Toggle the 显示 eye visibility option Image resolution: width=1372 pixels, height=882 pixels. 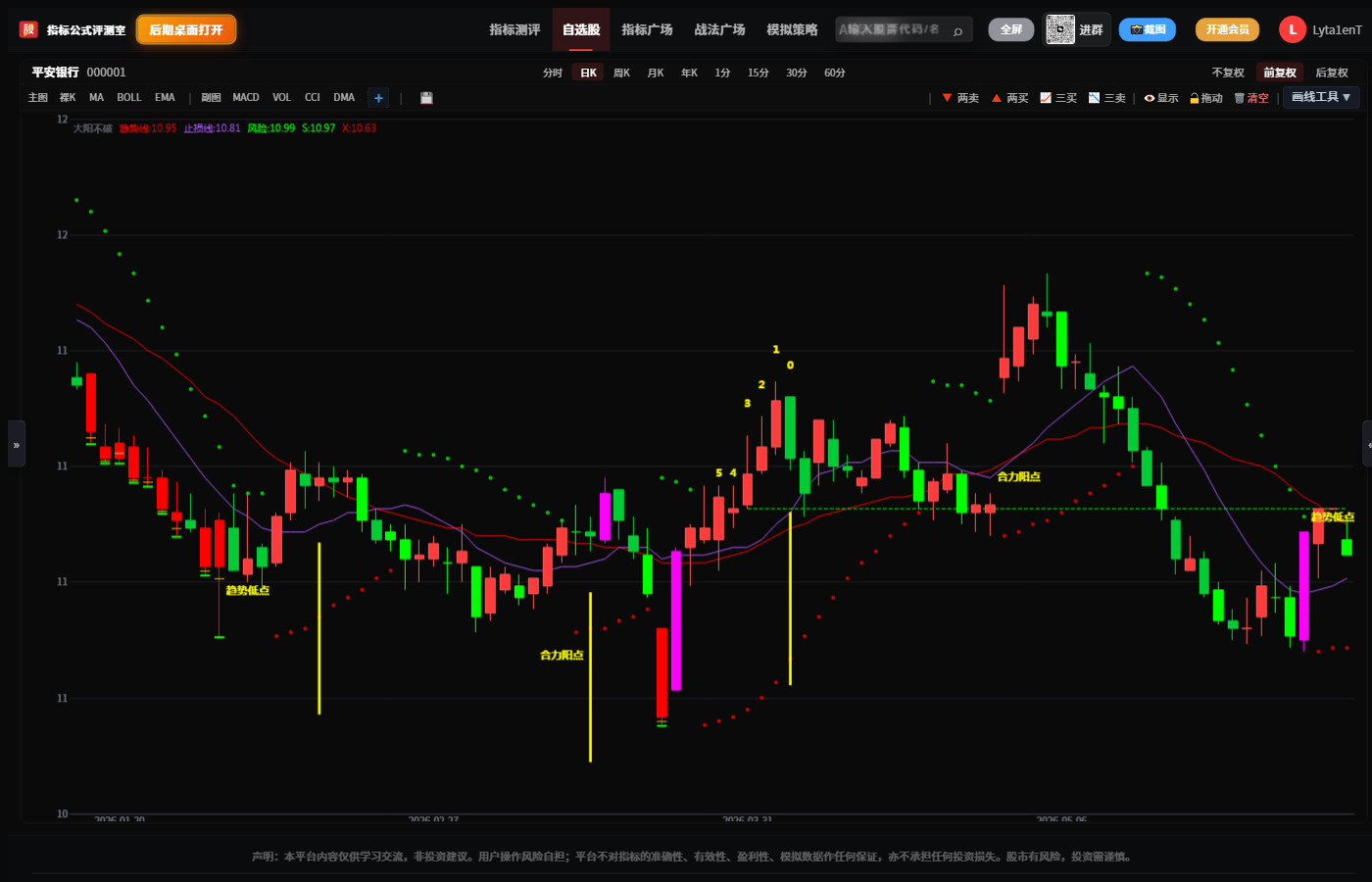coord(1161,98)
